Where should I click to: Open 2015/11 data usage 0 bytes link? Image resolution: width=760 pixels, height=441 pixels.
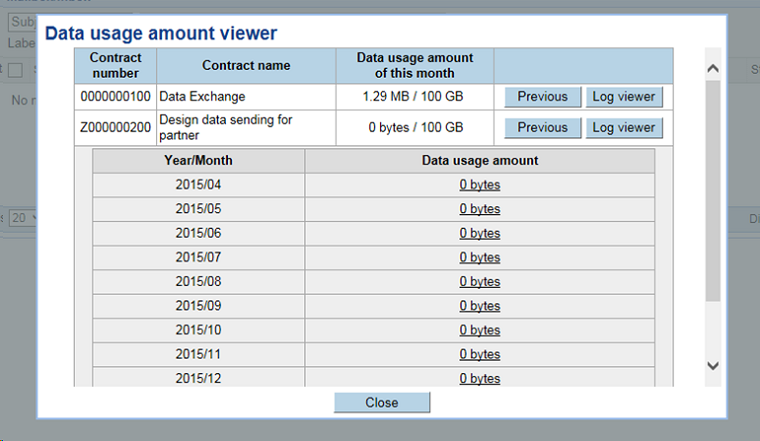click(480, 354)
